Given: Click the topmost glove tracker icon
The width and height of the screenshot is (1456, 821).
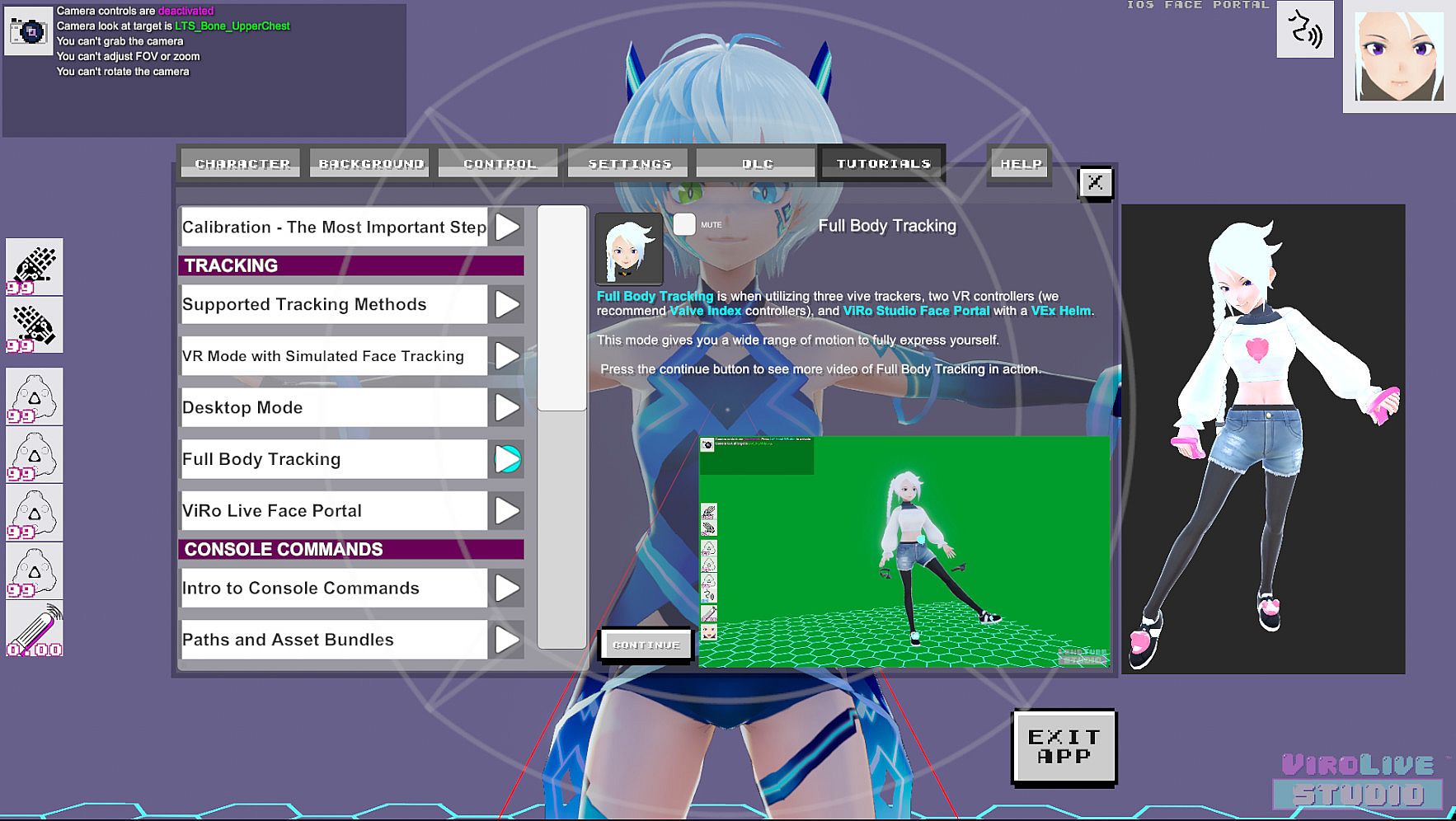Looking at the screenshot, I should pos(35,267).
